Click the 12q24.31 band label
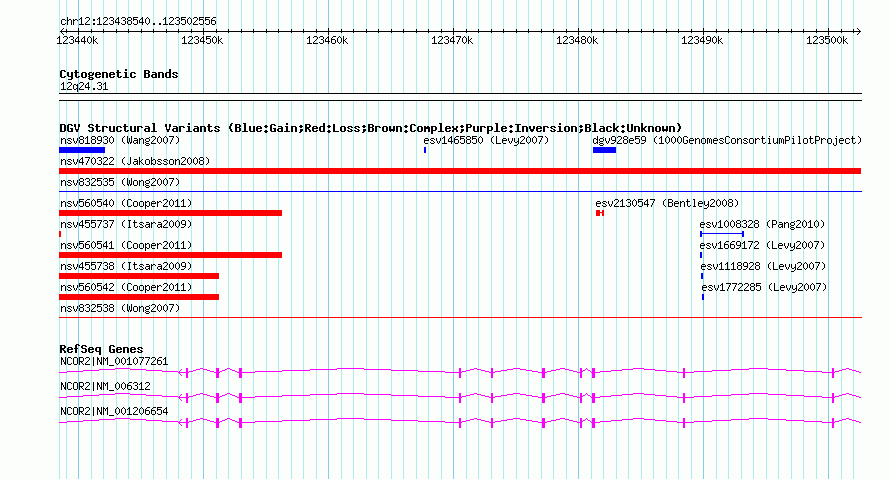Screen dimensions: 890x479 pyautogui.click(x=84, y=86)
